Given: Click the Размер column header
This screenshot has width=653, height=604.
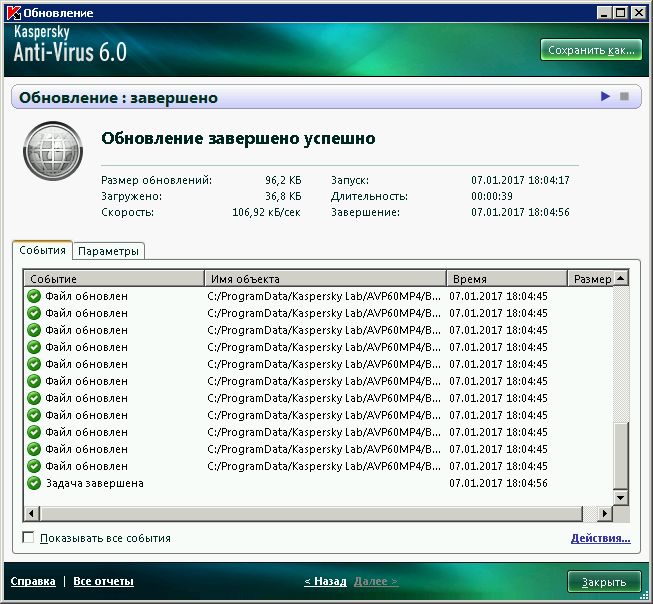Looking at the screenshot, I should [x=591, y=279].
